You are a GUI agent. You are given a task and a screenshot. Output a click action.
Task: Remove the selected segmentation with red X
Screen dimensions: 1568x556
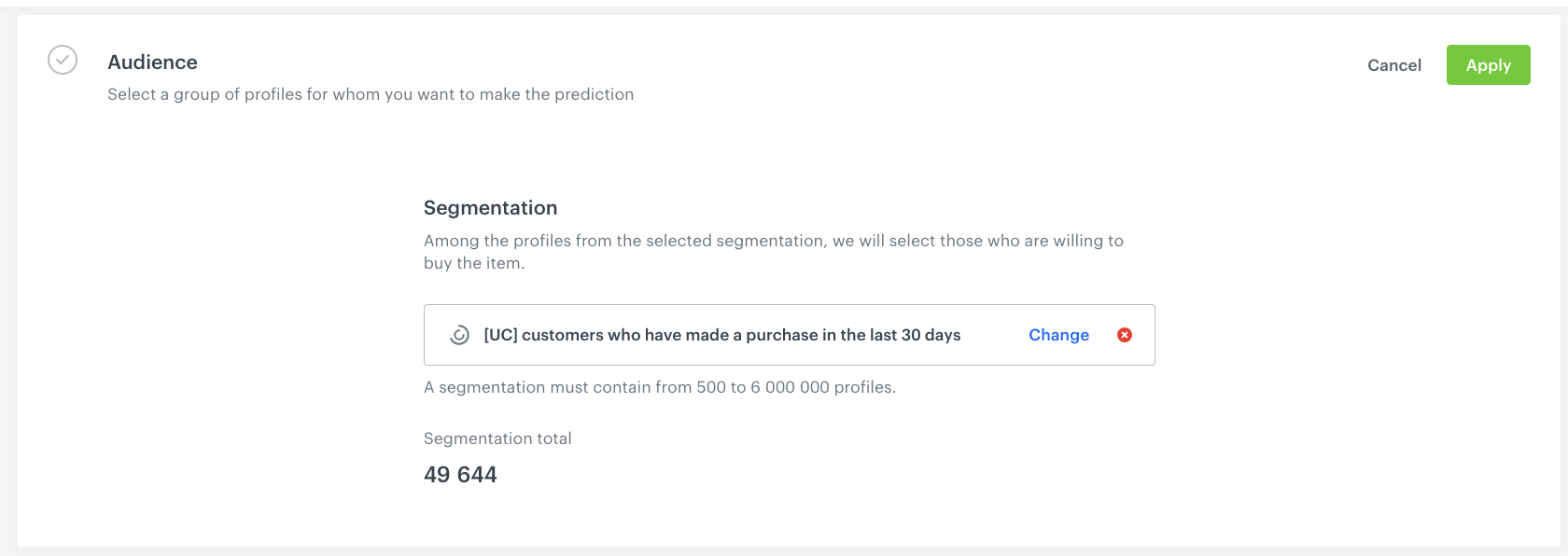[1125, 335]
